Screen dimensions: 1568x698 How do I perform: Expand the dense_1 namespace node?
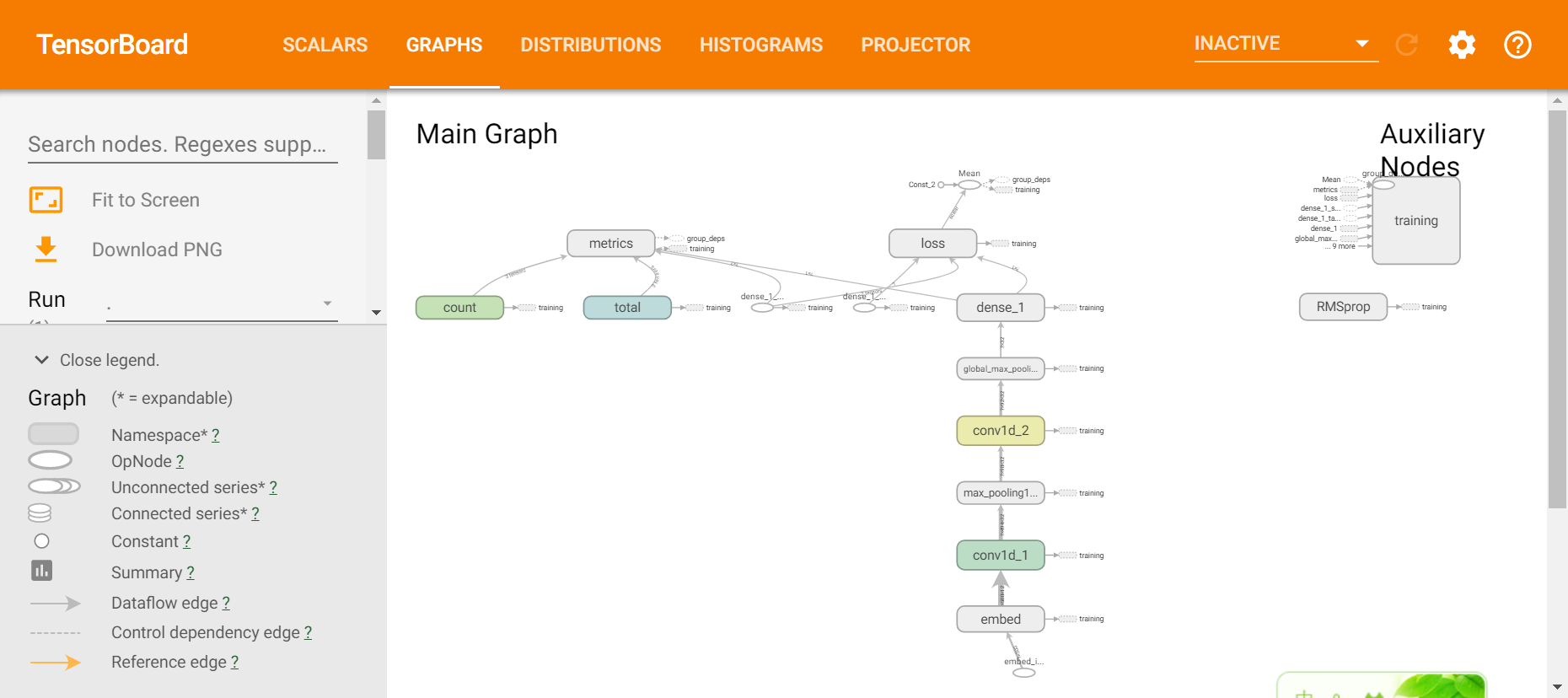(x=1001, y=308)
